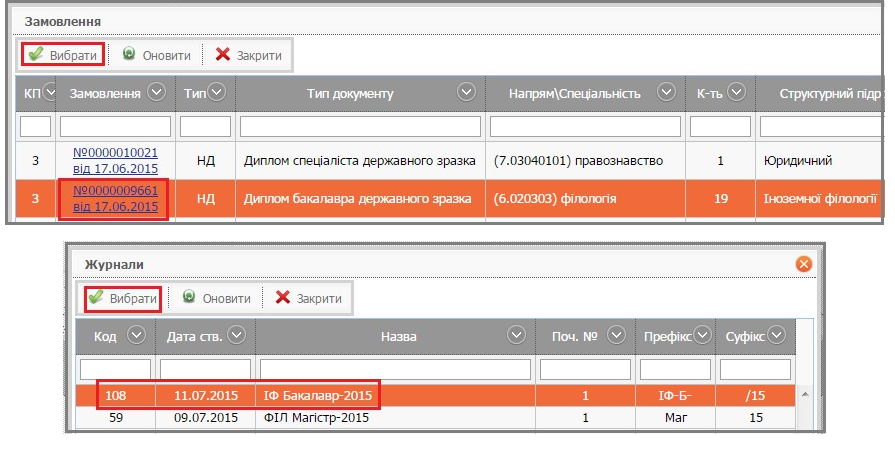Focus filter field under Тип документу column
The image size is (895, 457).
tap(360, 127)
